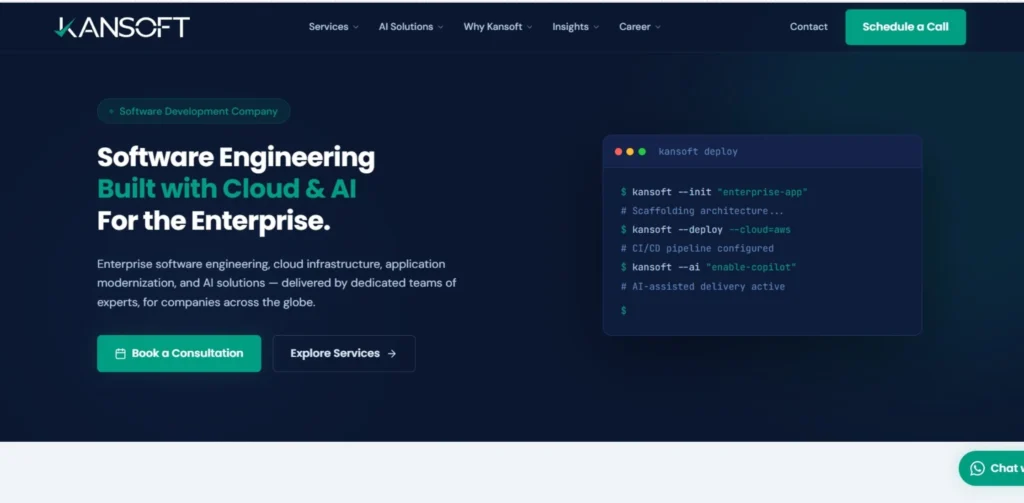Expand the Services chevron arrow
The image size is (1024, 503).
coord(356,27)
